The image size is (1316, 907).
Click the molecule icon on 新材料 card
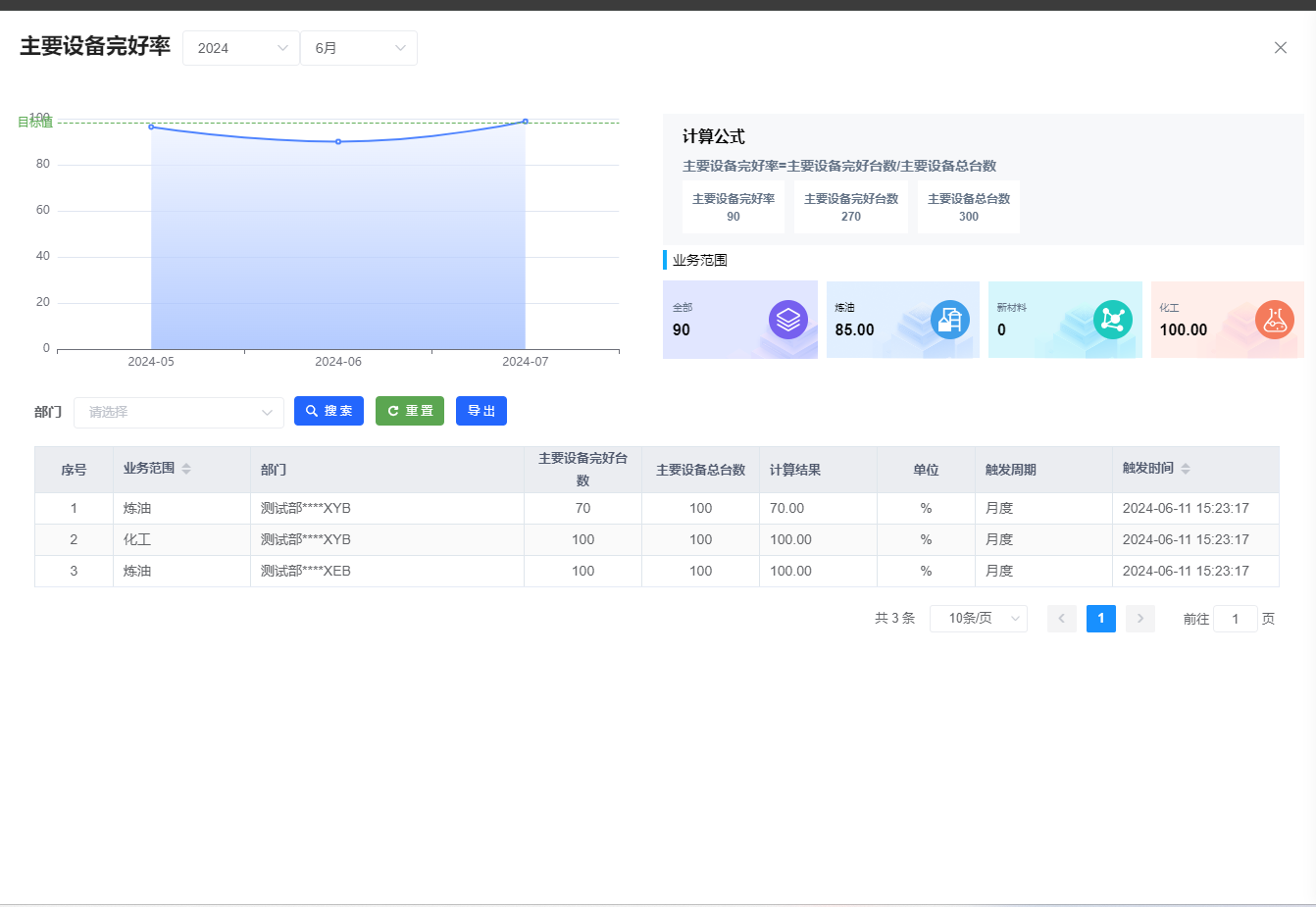1113,320
